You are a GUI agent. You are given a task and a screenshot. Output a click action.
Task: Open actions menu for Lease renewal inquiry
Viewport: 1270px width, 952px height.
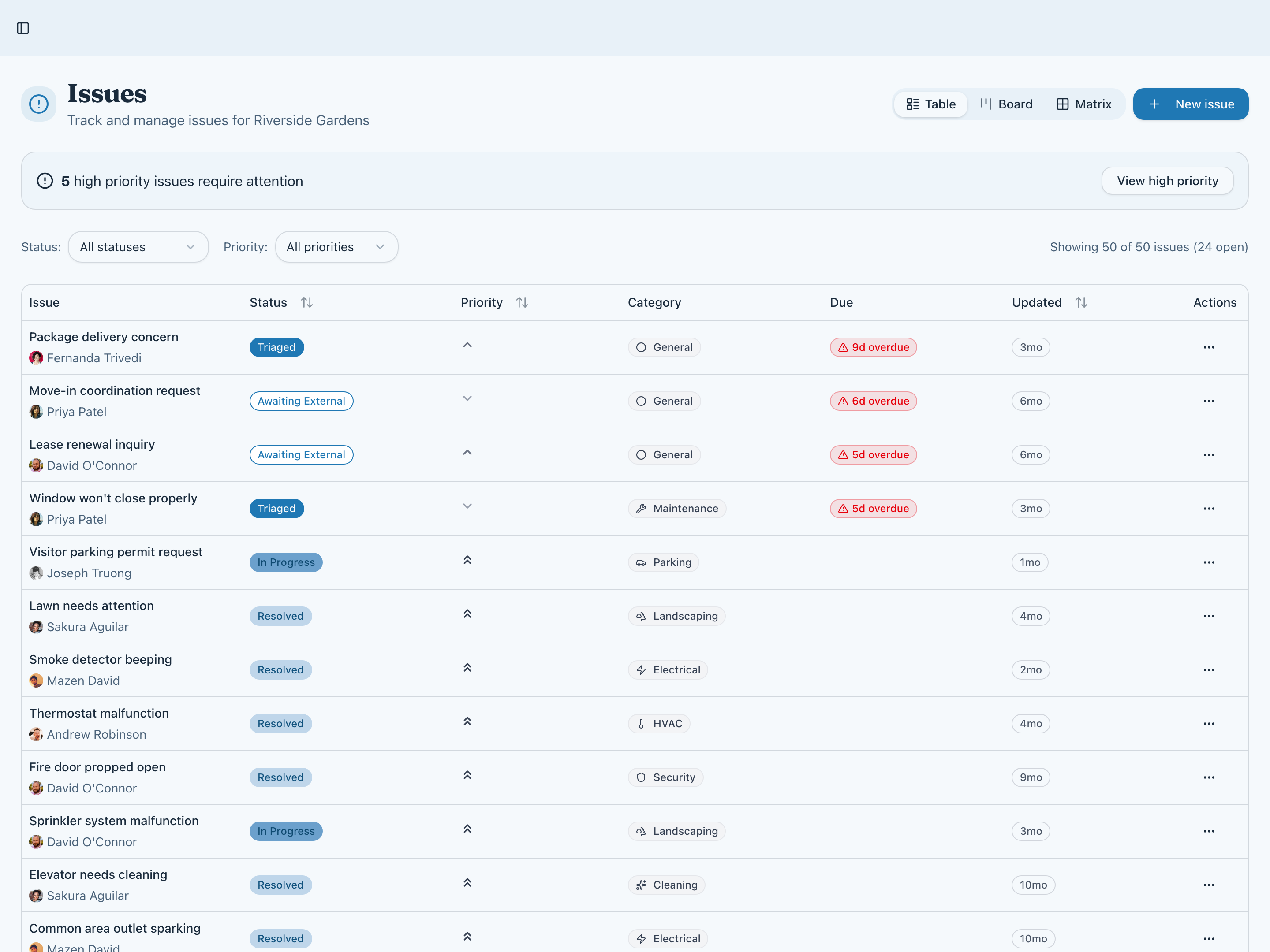click(1209, 454)
